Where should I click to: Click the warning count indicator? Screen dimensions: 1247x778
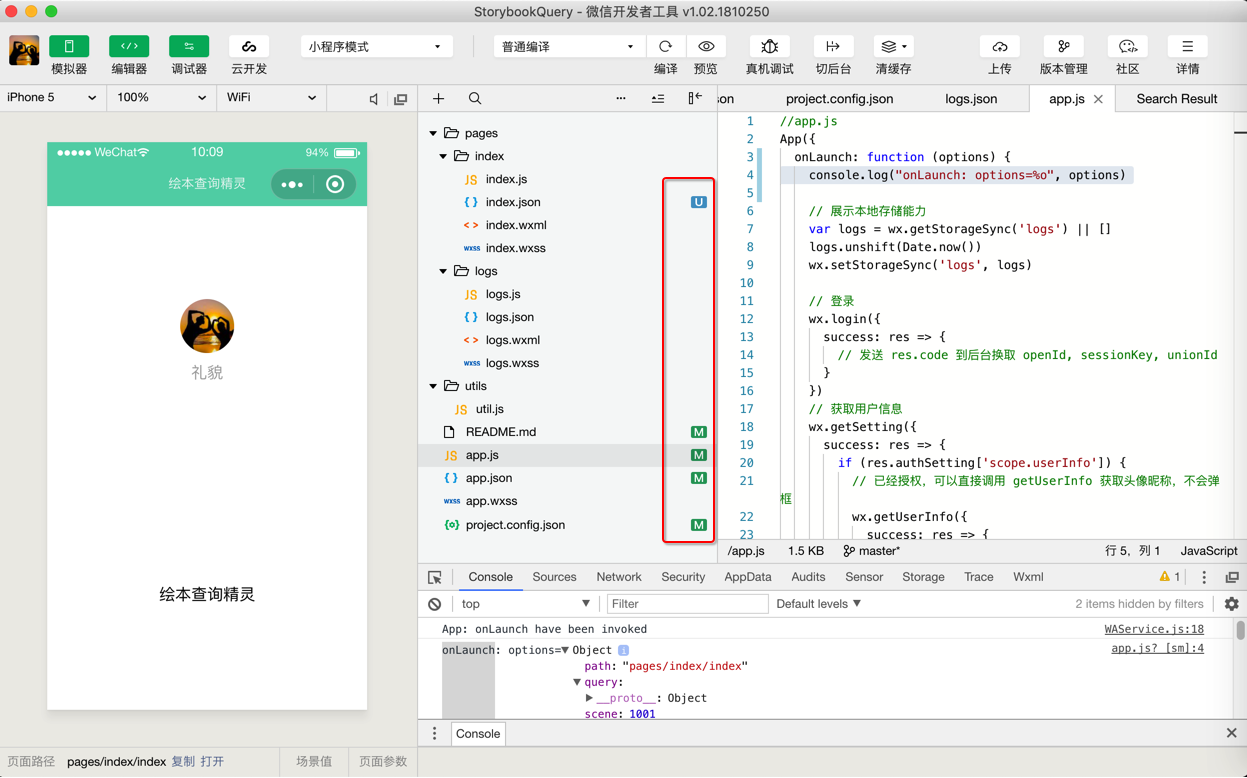1169,577
